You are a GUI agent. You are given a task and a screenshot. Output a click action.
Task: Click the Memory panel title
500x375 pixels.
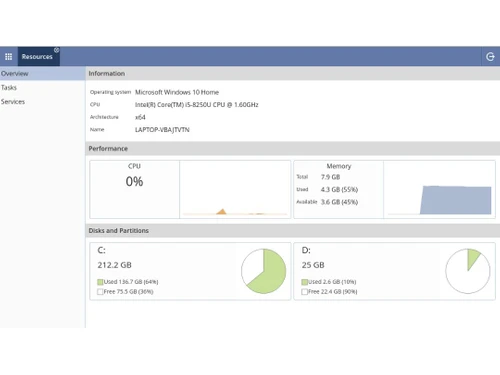click(x=339, y=166)
